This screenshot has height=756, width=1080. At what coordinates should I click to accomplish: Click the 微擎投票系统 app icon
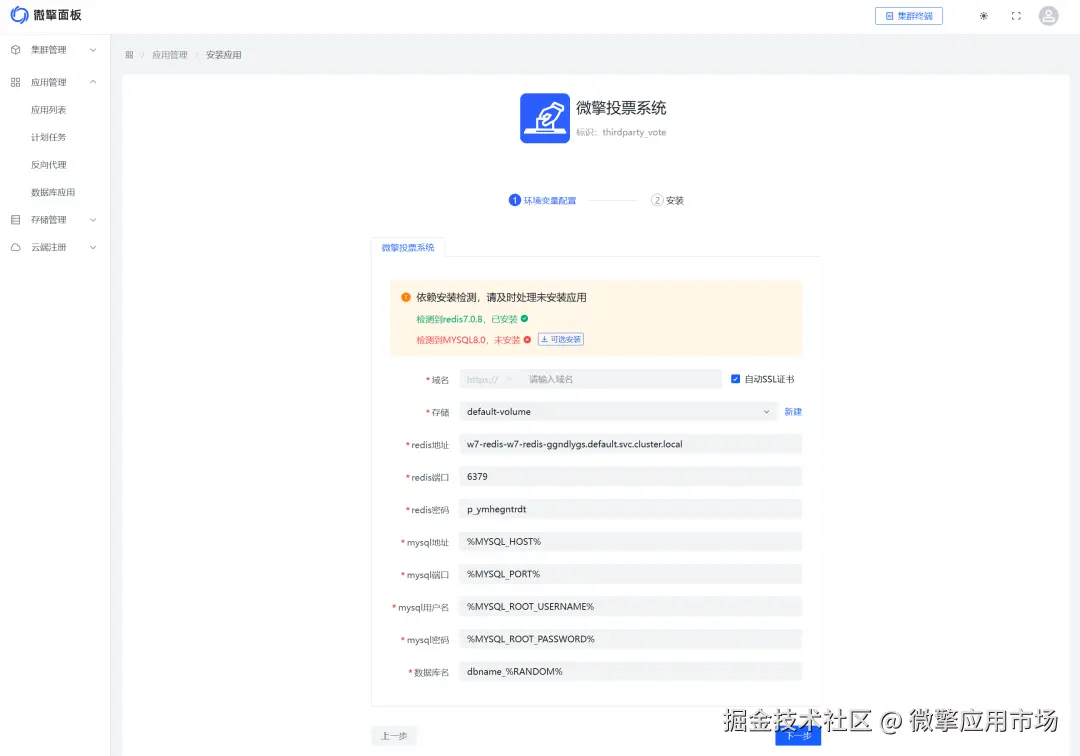[545, 118]
